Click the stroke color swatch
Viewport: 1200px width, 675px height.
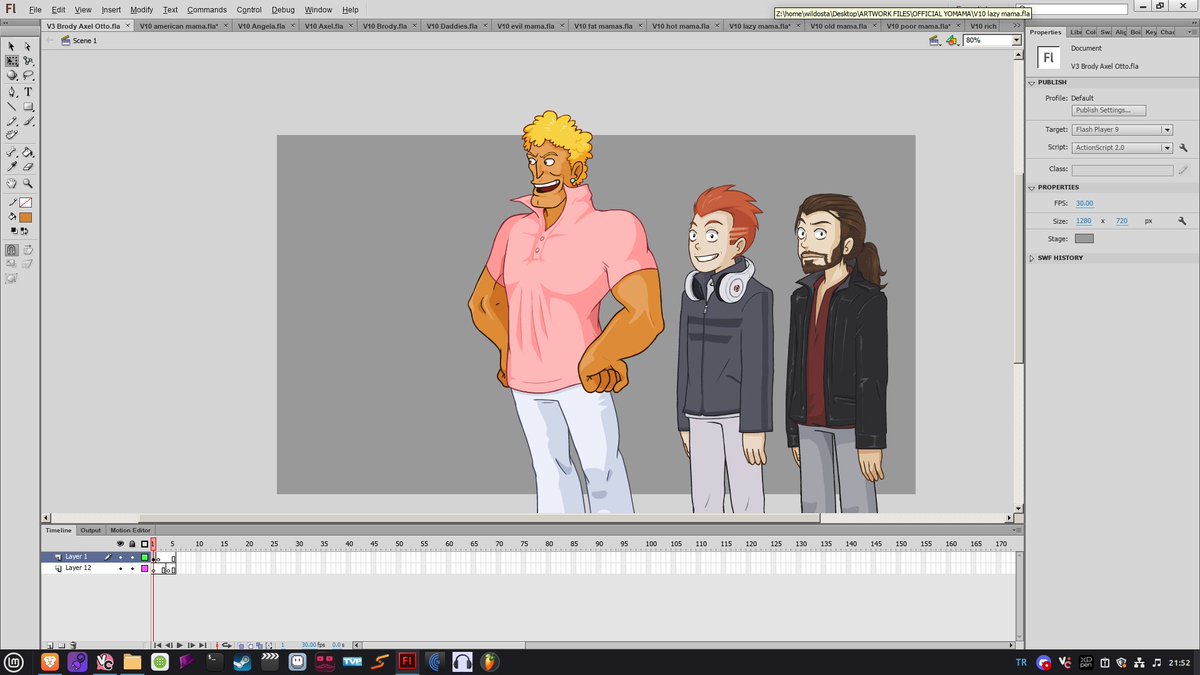(26, 202)
